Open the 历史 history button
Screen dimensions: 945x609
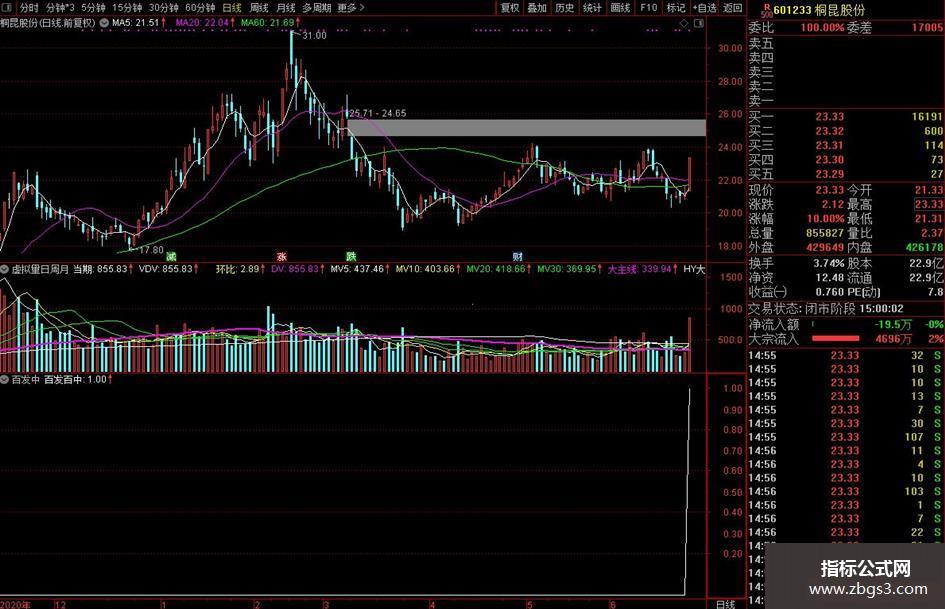click(565, 7)
